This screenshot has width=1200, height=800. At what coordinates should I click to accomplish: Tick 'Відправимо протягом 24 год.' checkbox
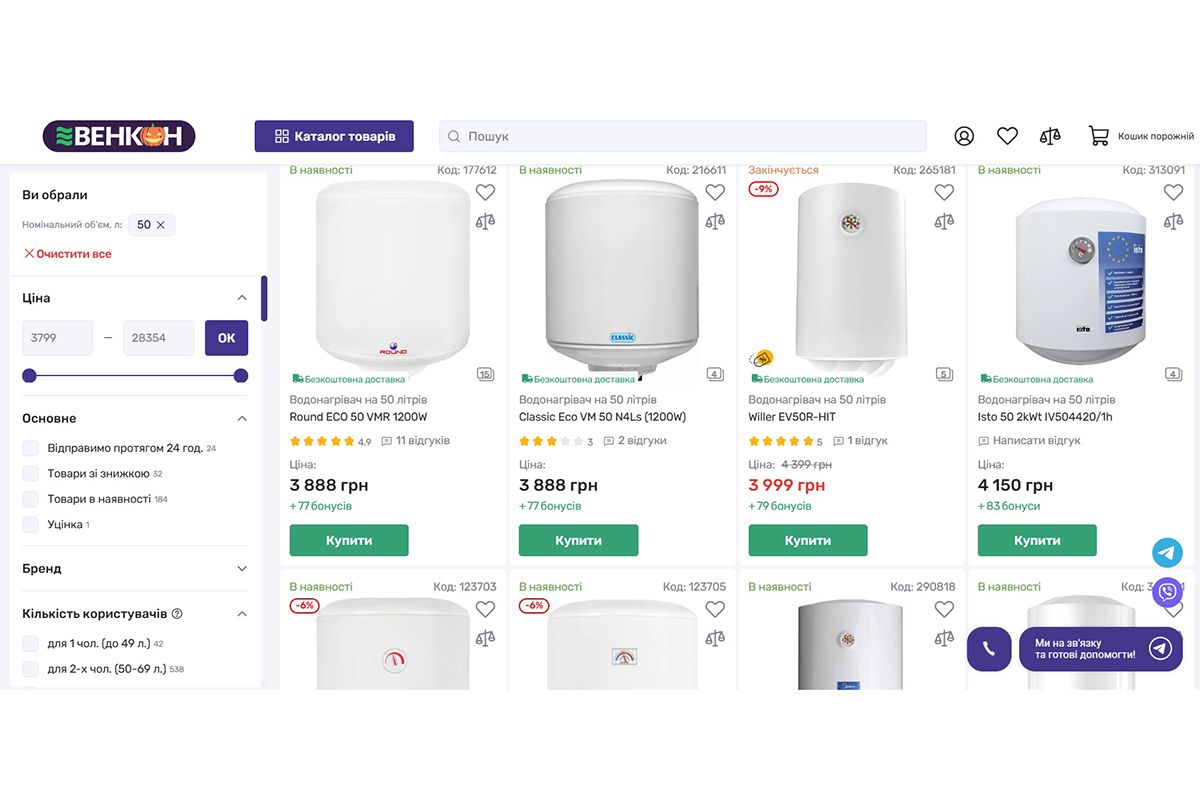pyautogui.click(x=31, y=448)
